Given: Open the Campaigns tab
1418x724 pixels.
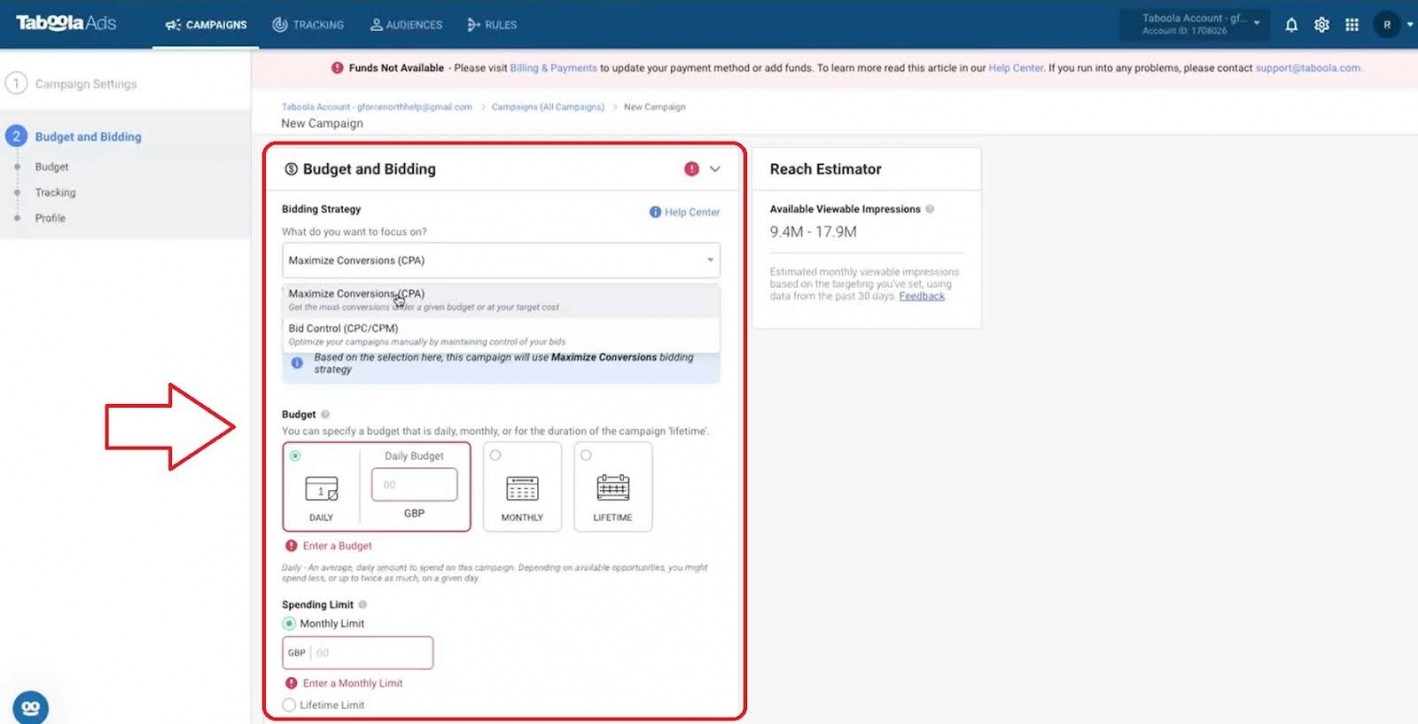Looking at the screenshot, I should coord(206,25).
